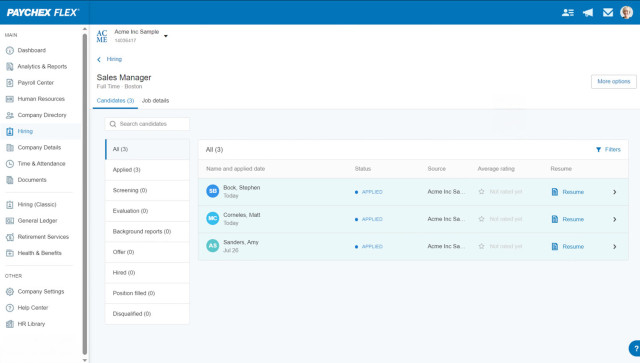The height and width of the screenshot is (363, 640).
Task: Select the Position filled (0) stage
Action: pyautogui.click(x=147, y=293)
